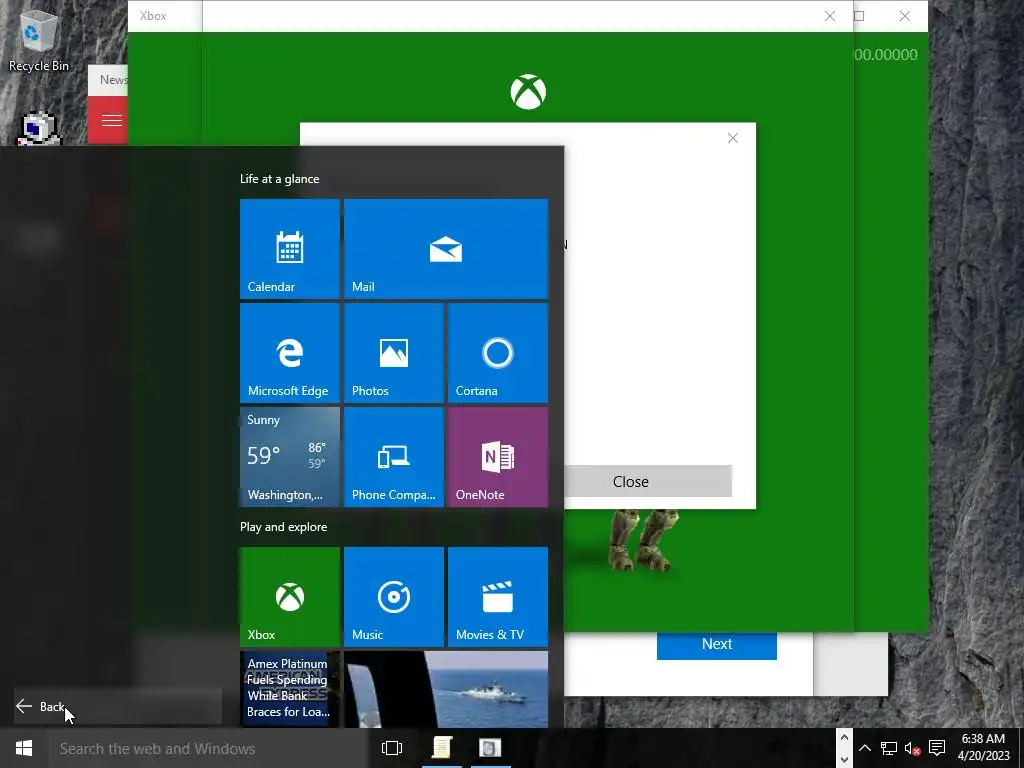Click the Life at a glance heading
Viewport: 1024px width, 768px height.
click(280, 179)
